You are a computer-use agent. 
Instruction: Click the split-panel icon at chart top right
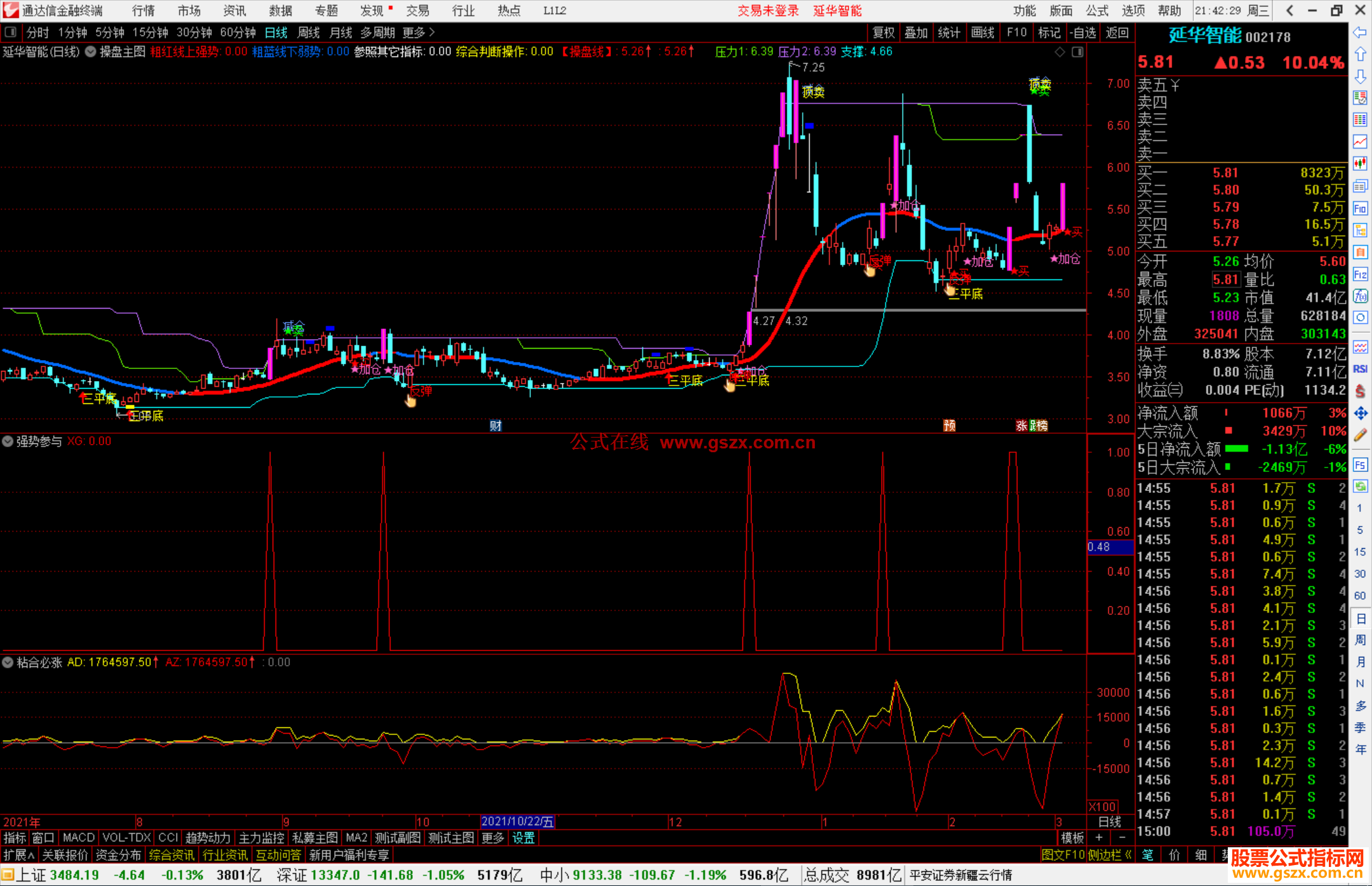click(x=1077, y=52)
